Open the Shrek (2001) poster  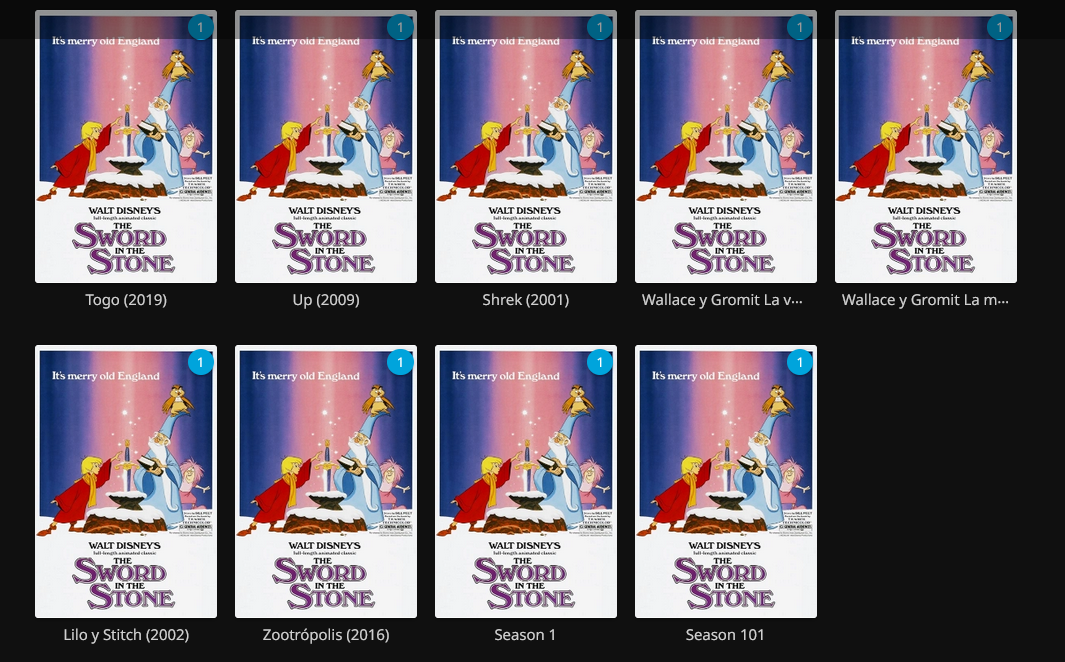tap(526, 146)
